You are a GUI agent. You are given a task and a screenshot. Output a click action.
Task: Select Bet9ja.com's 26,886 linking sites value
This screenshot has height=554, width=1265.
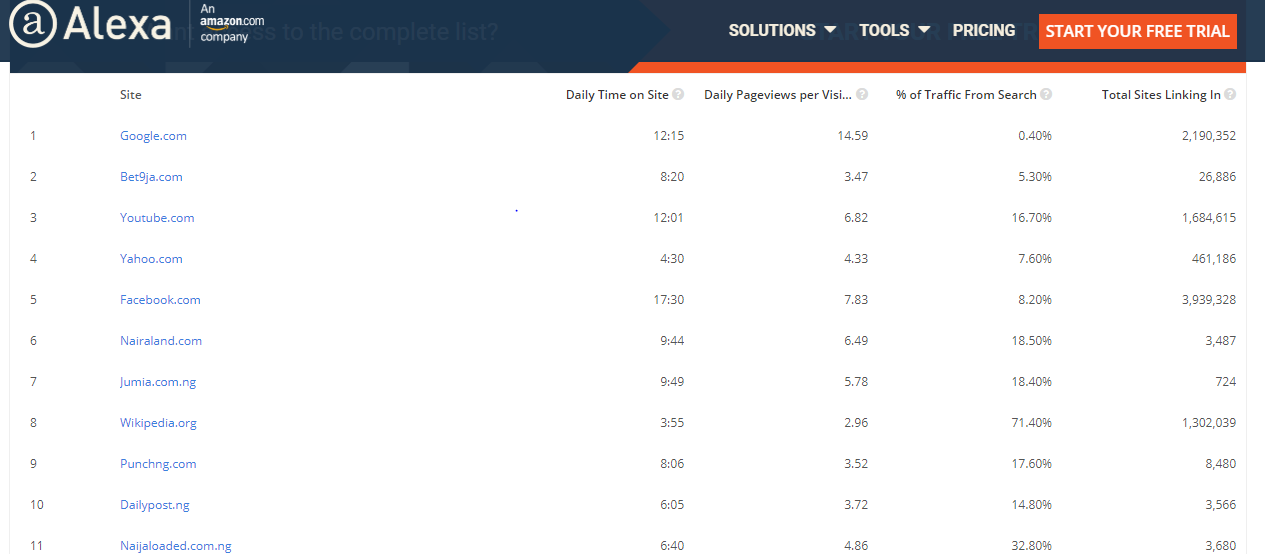pos(1217,177)
